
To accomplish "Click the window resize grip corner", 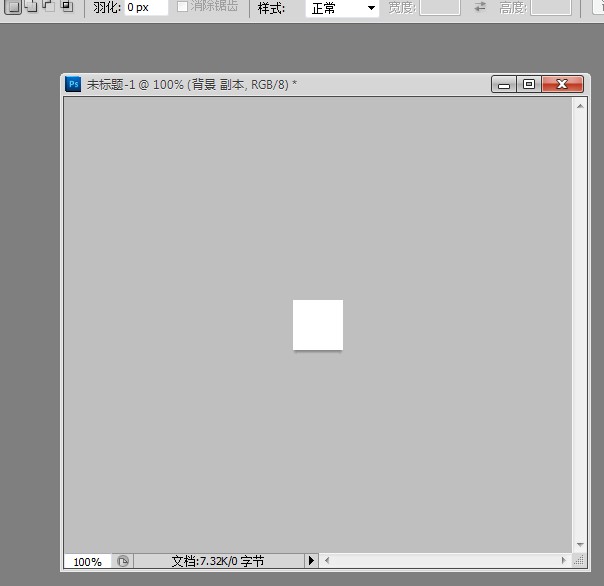I will pos(579,560).
